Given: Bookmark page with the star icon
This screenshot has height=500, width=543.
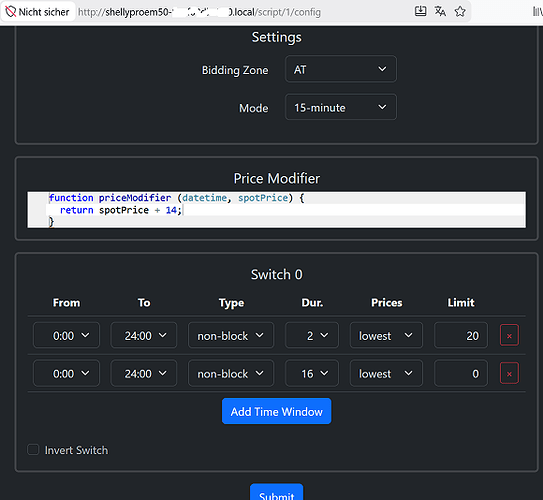Looking at the screenshot, I should click(x=460, y=11).
